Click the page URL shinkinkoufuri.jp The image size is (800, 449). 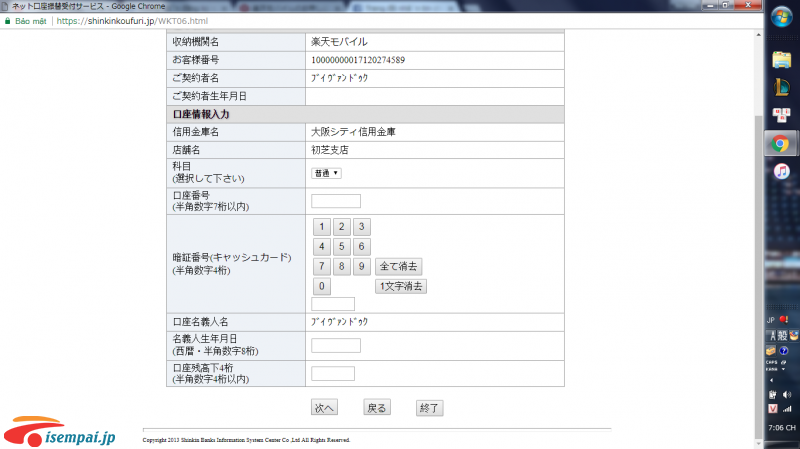pos(132,21)
